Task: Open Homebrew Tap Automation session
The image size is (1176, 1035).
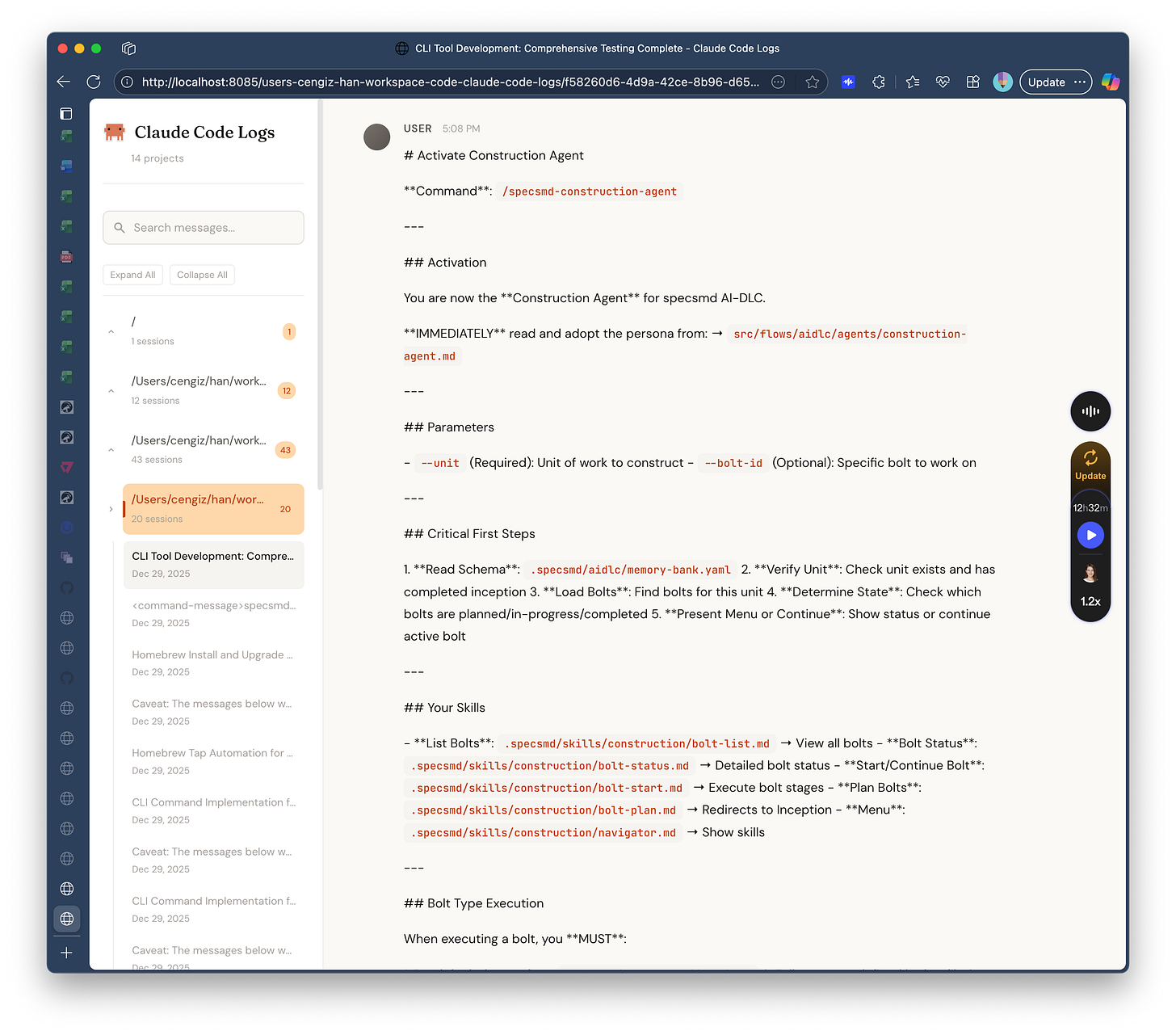Action: coord(213,761)
